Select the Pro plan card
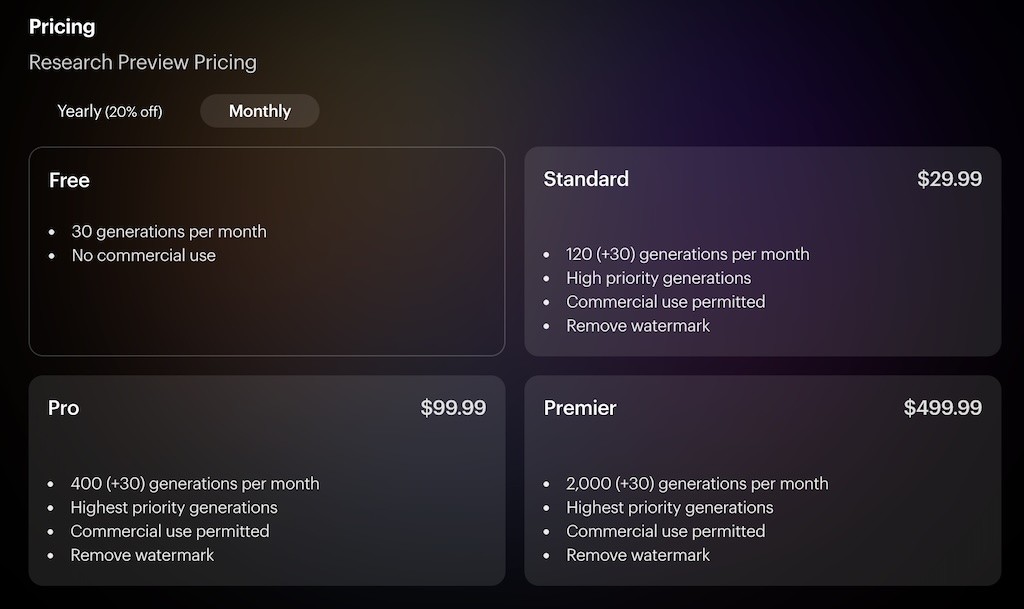1024x609 pixels. pyautogui.click(x=266, y=480)
